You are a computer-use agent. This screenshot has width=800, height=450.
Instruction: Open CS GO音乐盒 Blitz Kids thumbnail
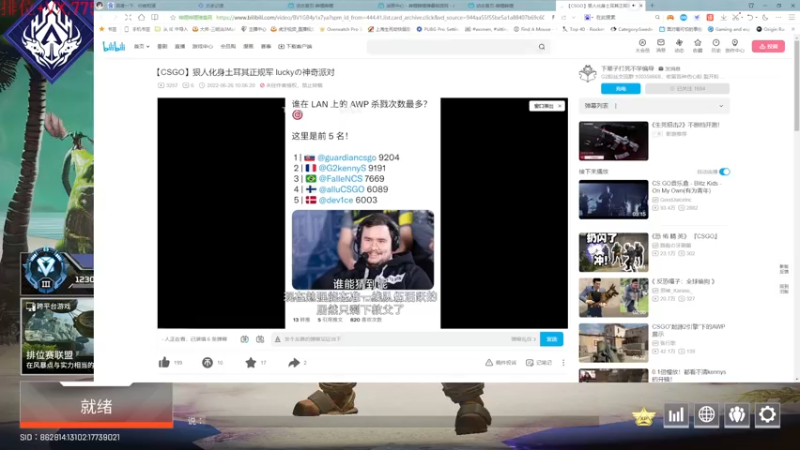pyautogui.click(x=613, y=199)
